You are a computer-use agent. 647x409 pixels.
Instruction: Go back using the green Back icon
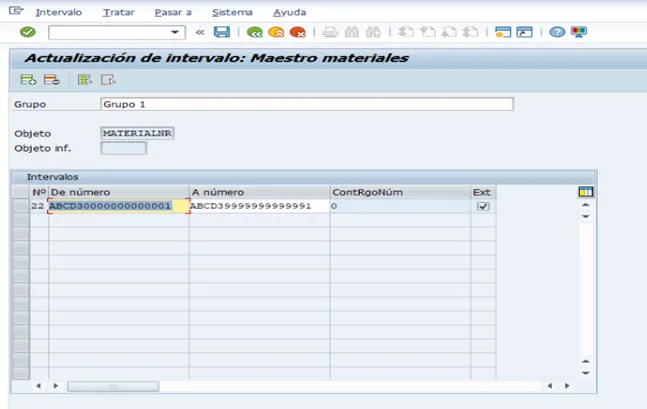pyautogui.click(x=255, y=32)
